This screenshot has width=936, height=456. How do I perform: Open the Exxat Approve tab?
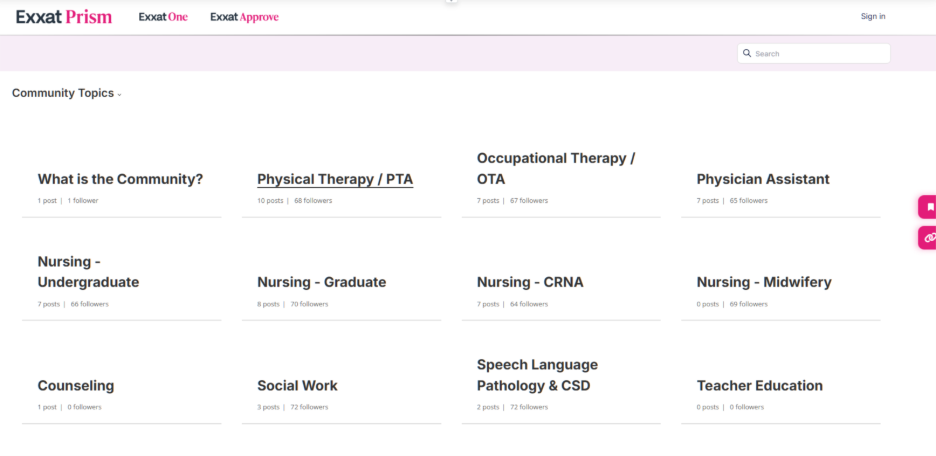[244, 17]
